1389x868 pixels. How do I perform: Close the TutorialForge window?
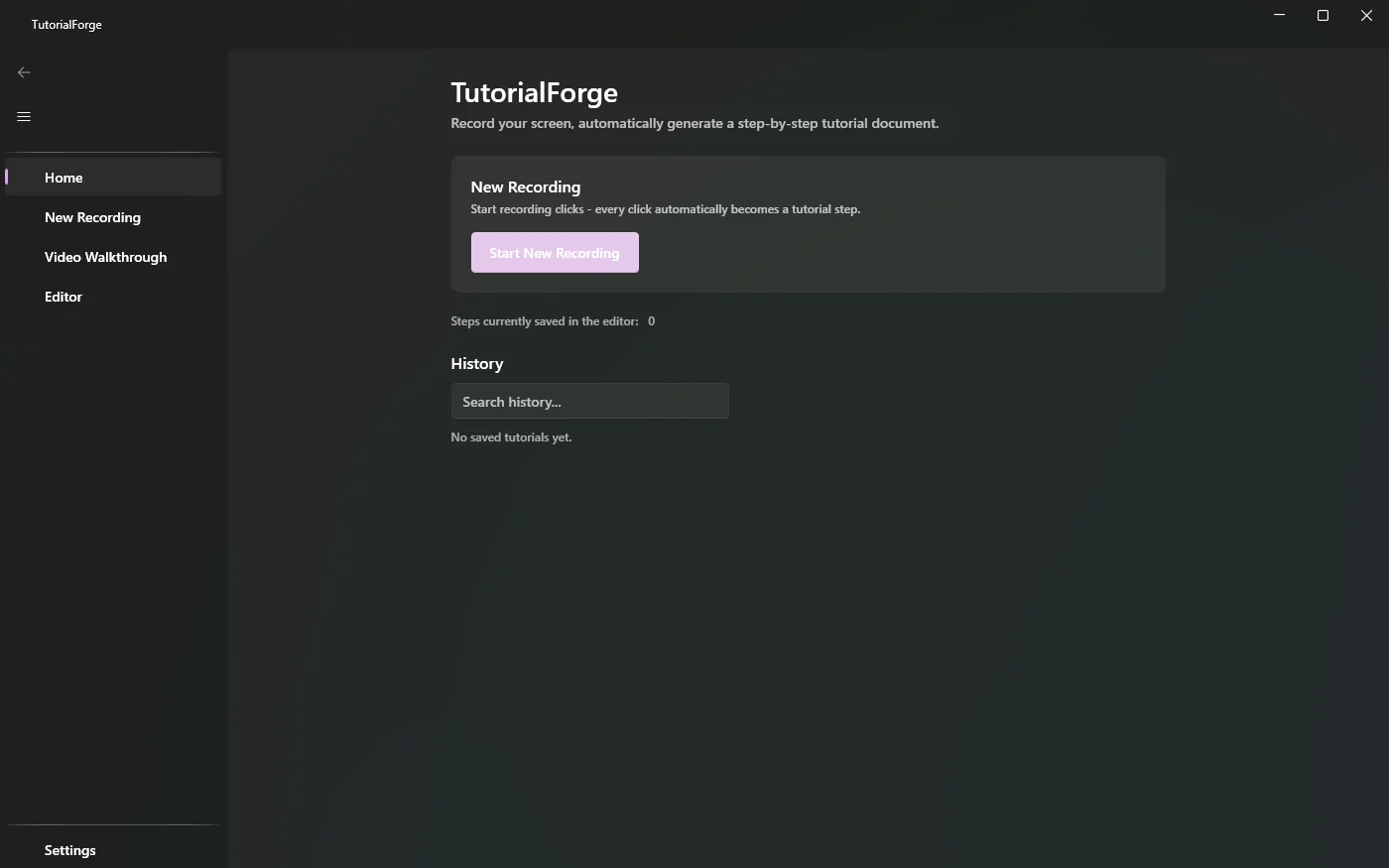(1366, 16)
